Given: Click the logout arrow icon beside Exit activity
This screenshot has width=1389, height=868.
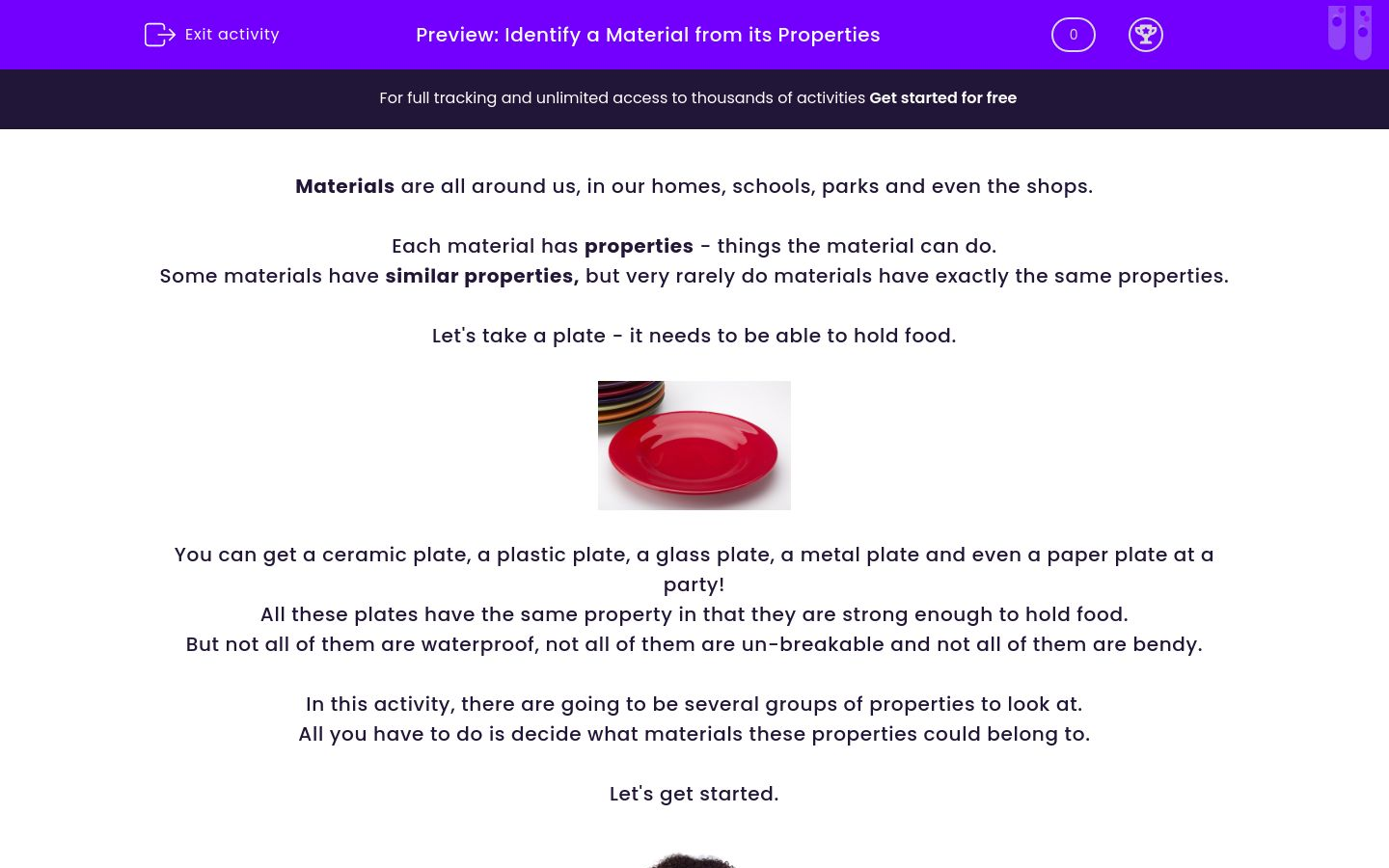Looking at the screenshot, I should coord(160,35).
